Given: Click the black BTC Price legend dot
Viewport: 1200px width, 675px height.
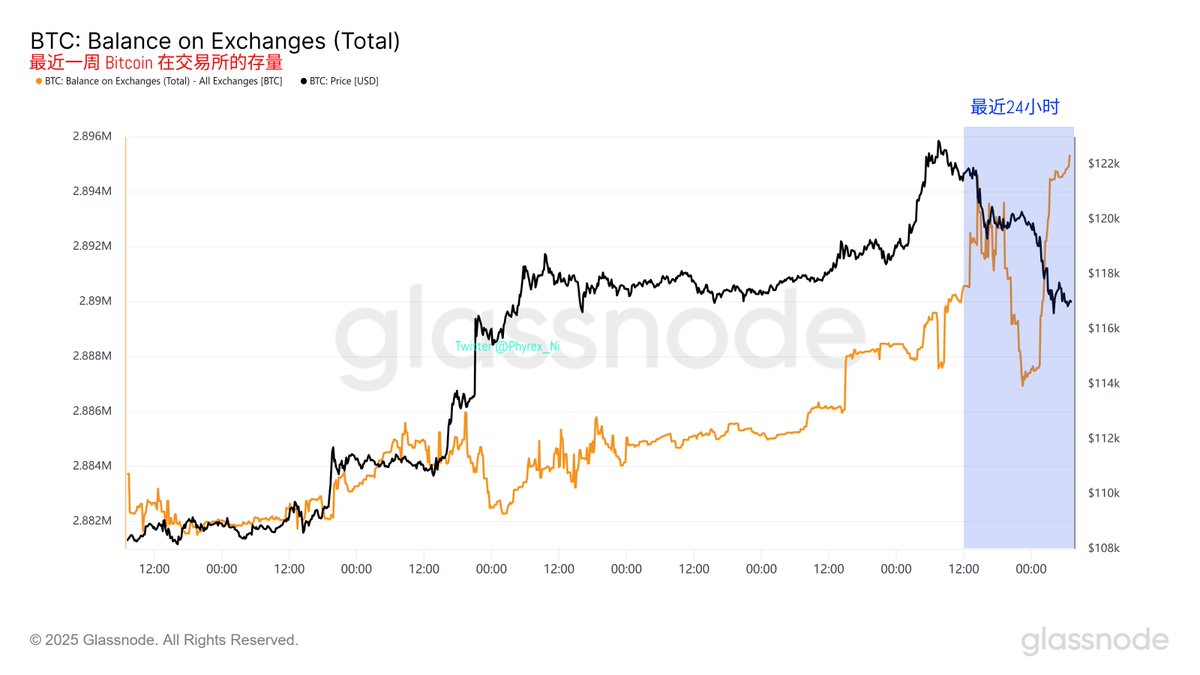Looking at the screenshot, I should [303, 81].
